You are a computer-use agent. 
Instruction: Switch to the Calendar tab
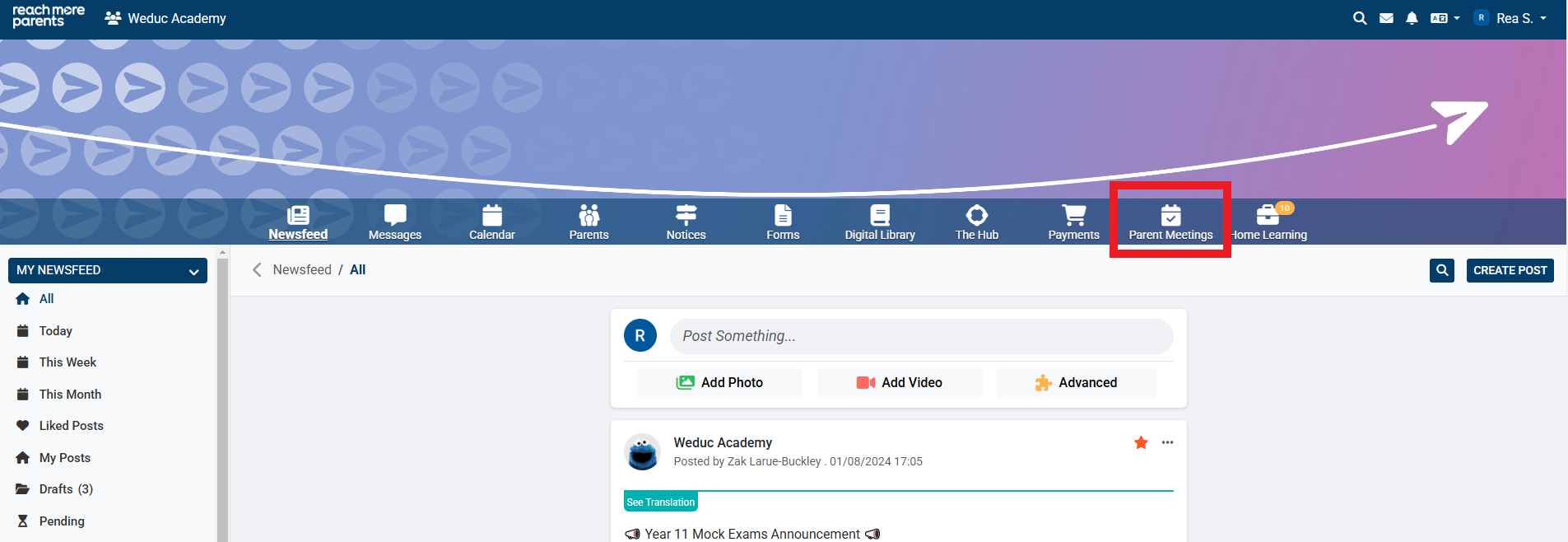click(491, 222)
